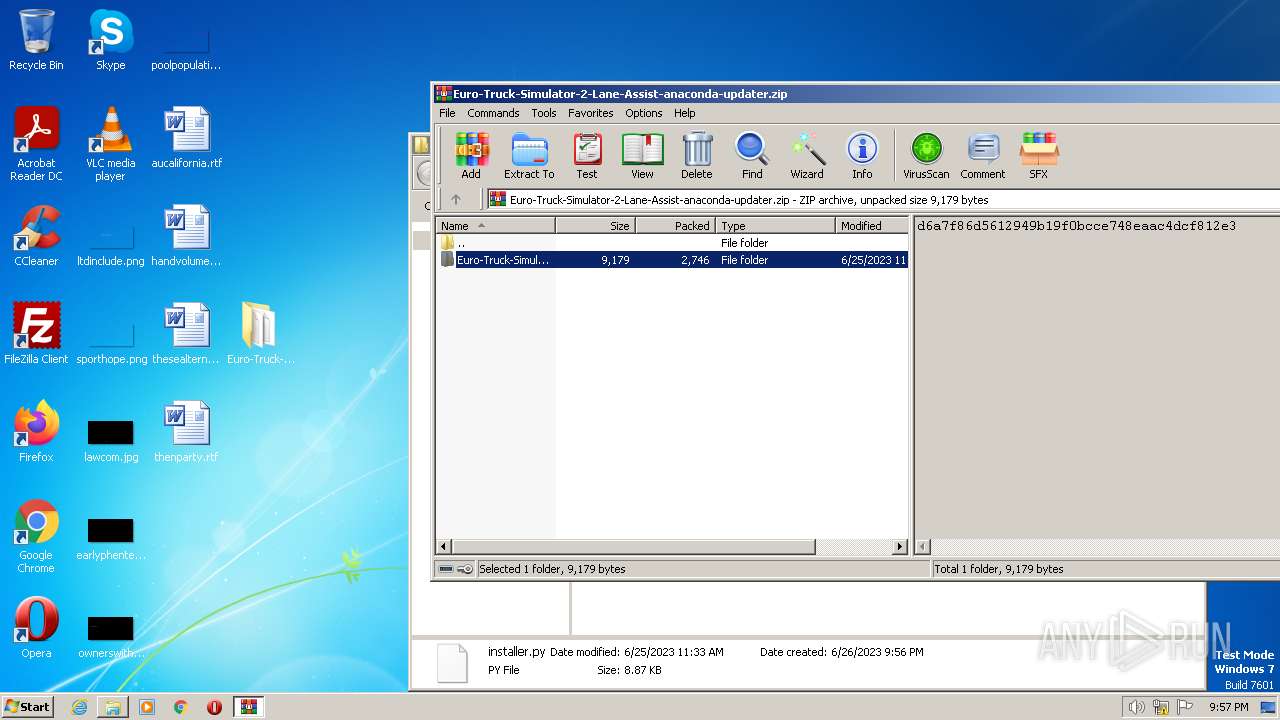This screenshot has width=1280, height=720.
Task: Select installer.py file in Explorer window
Action: coord(516,651)
